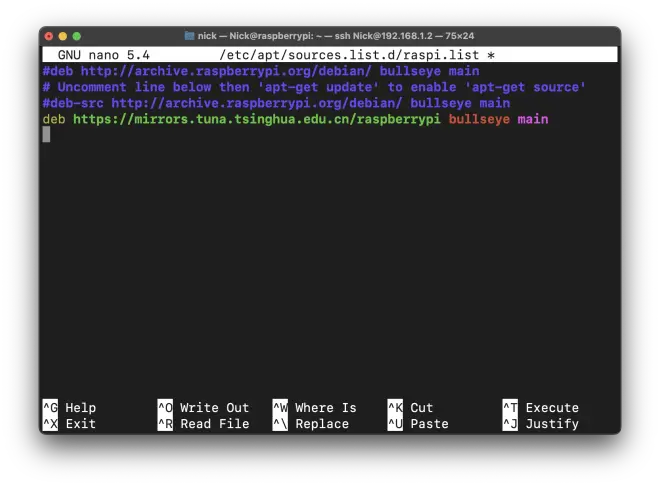This screenshot has height=486, width=660.
Task: Click the '# Uncomment line below' comment
Action: (x=127, y=87)
